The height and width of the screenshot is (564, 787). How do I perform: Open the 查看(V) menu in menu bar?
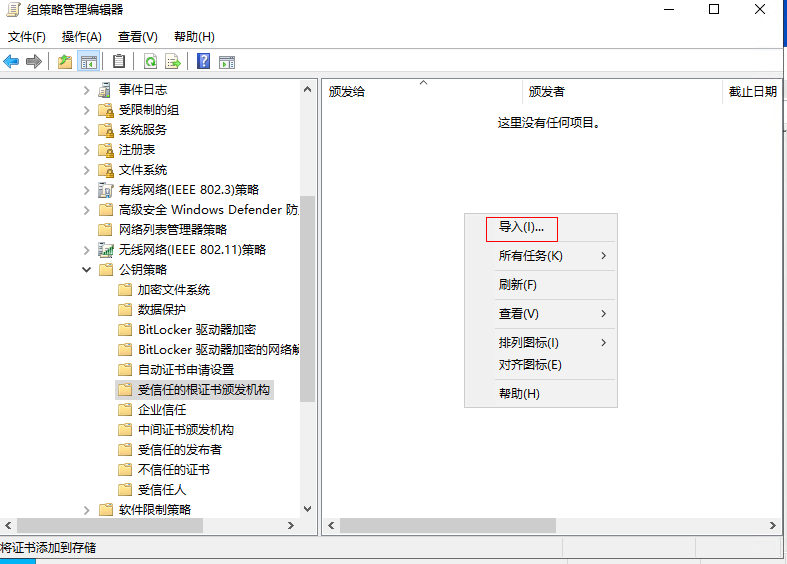[138, 37]
